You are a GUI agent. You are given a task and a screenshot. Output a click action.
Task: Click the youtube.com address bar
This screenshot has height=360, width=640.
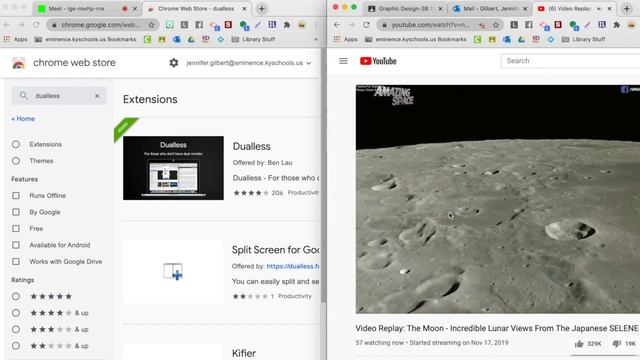440,25
